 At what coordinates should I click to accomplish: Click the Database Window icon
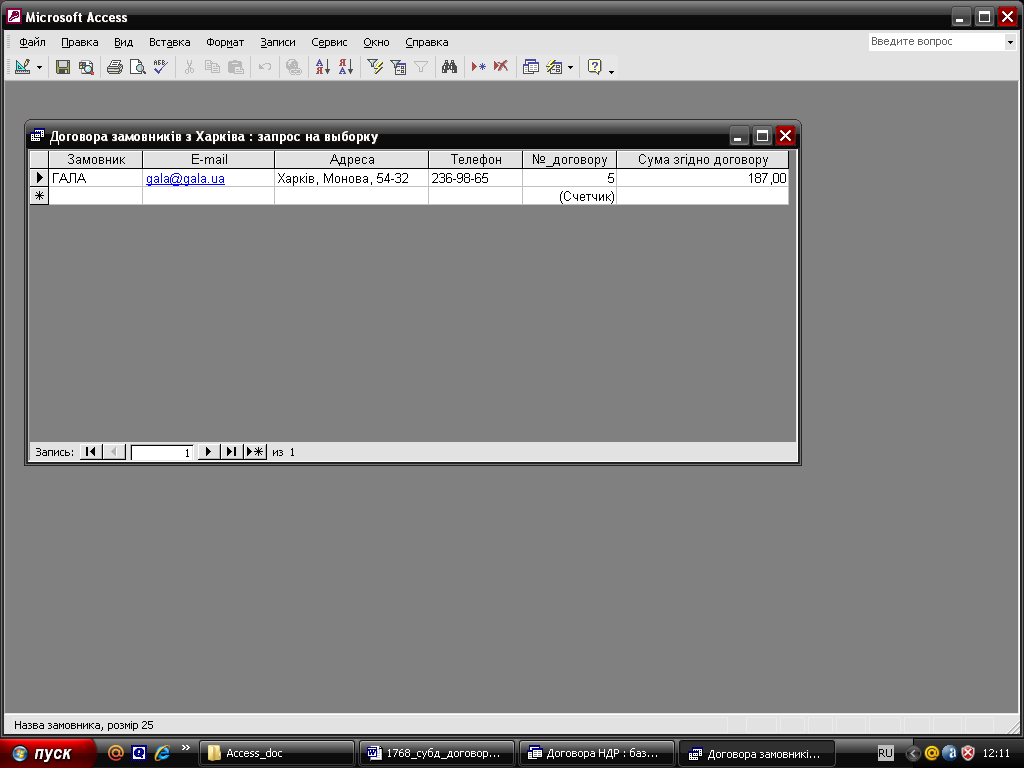point(531,67)
